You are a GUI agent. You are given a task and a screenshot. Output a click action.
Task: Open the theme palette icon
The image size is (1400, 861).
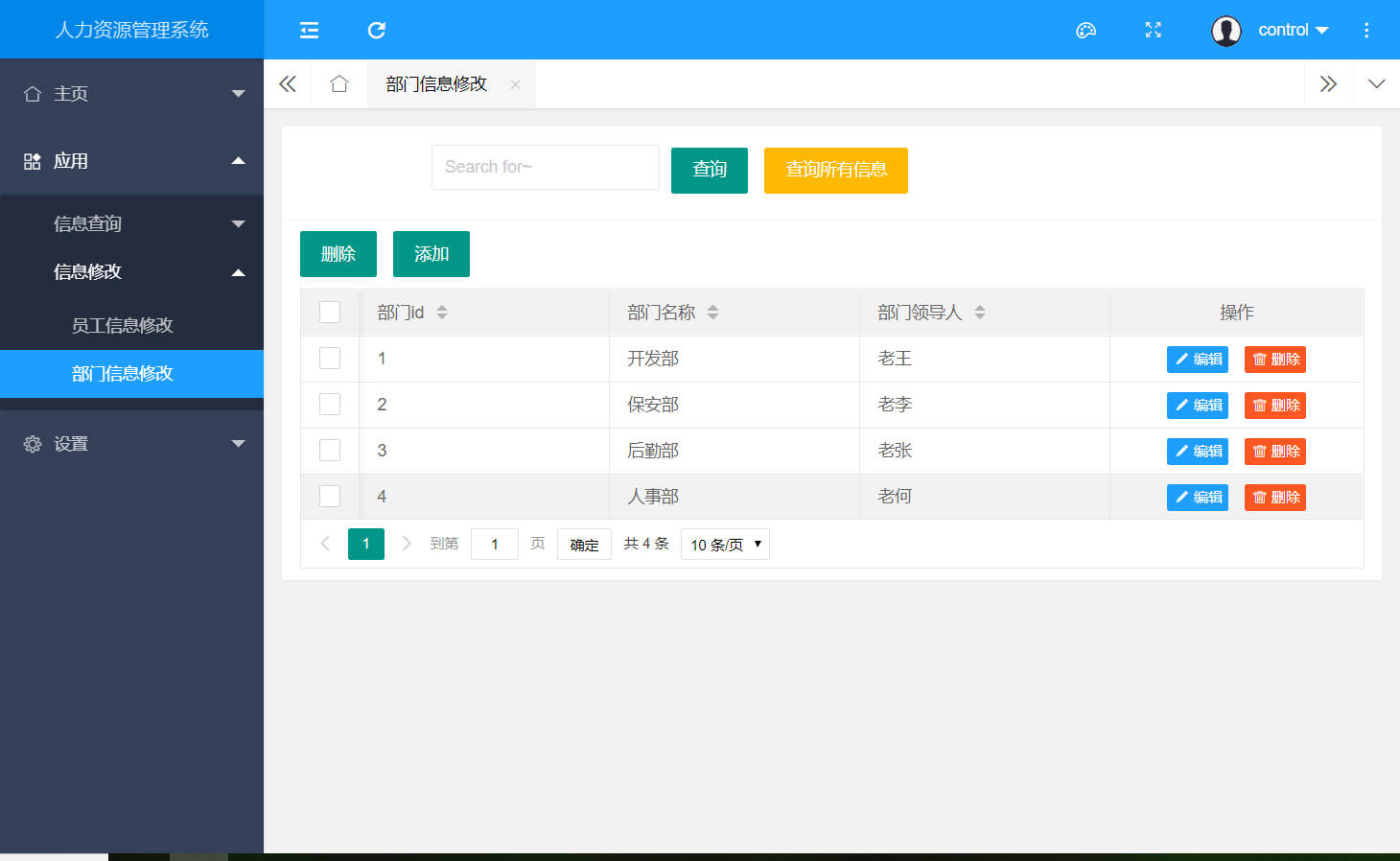tap(1085, 30)
